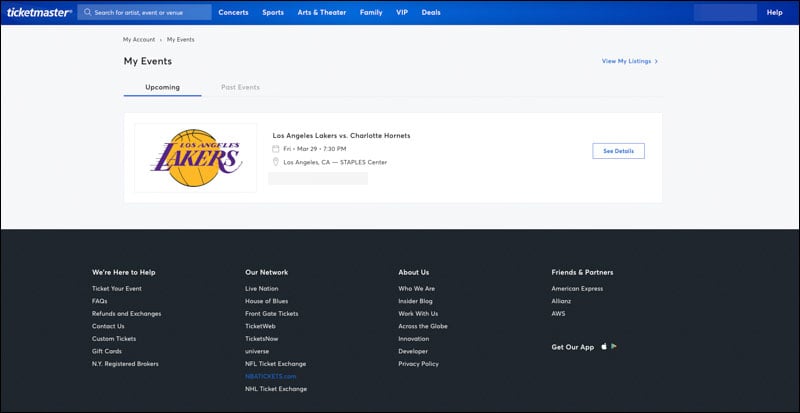The image size is (800, 413).
Task: Open the Gift Cards link
Action: click(x=107, y=351)
